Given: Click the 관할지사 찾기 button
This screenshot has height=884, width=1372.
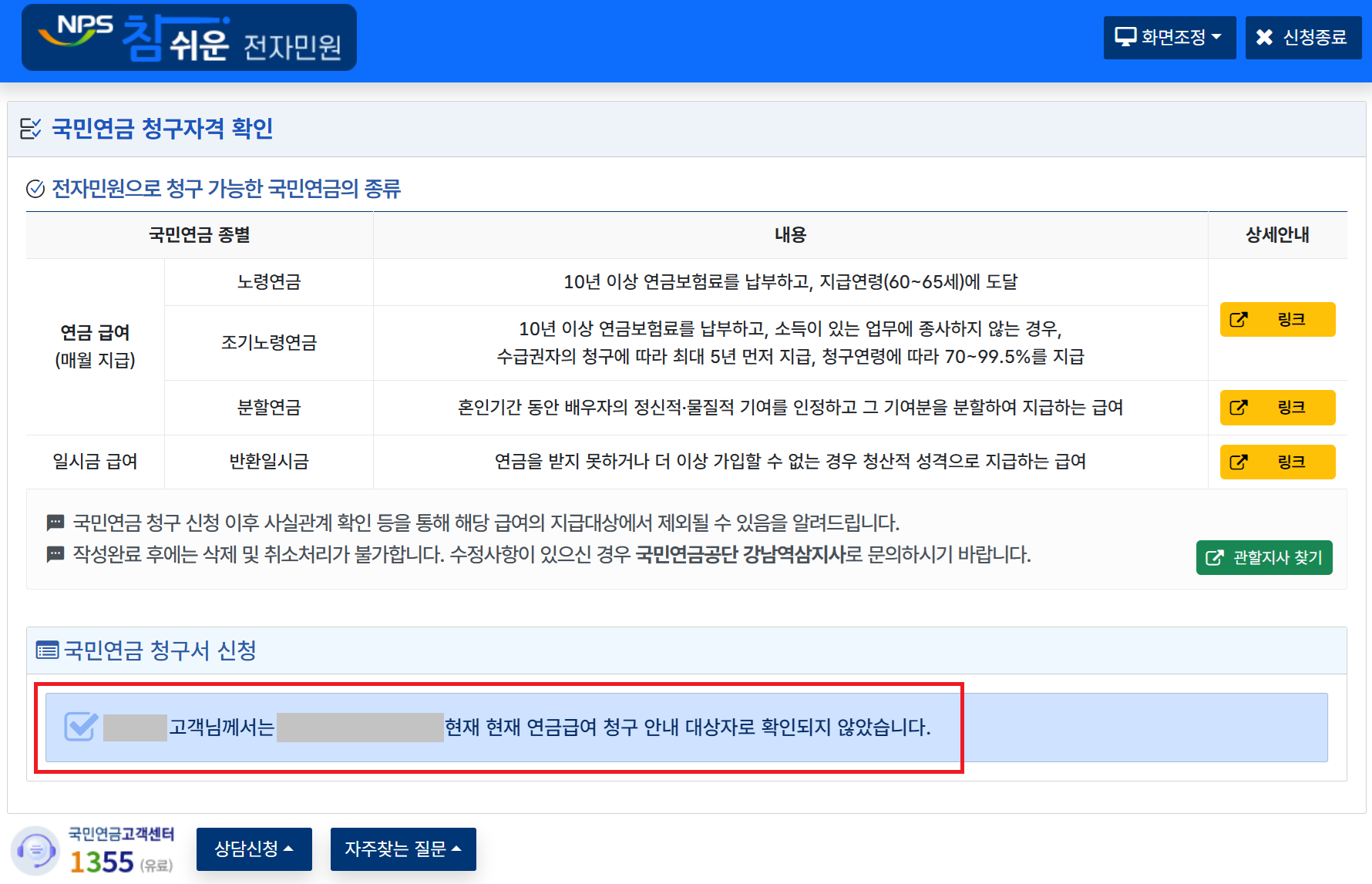Looking at the screenshot, I should 1263,558.
